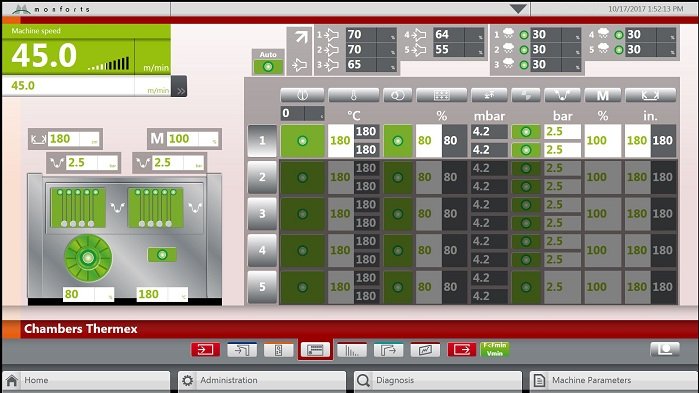
Task: Click the green F<Fmin Vmin button
Action: (x=495, y=349)
